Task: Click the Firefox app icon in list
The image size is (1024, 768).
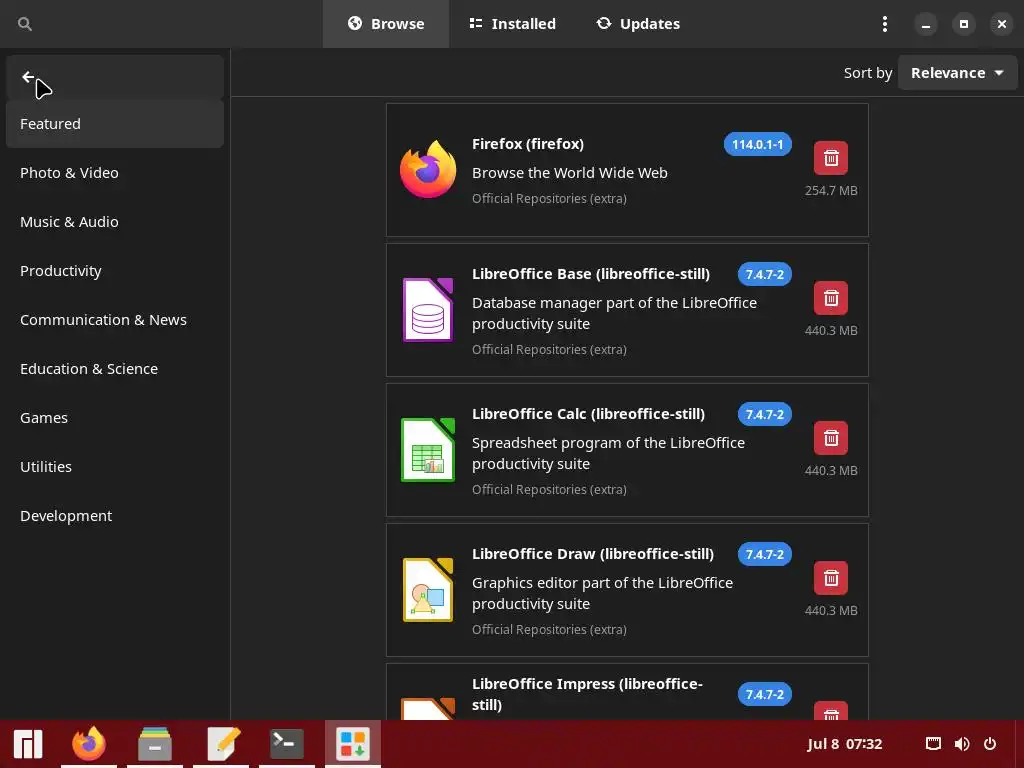Action: [x=428, y=170]
